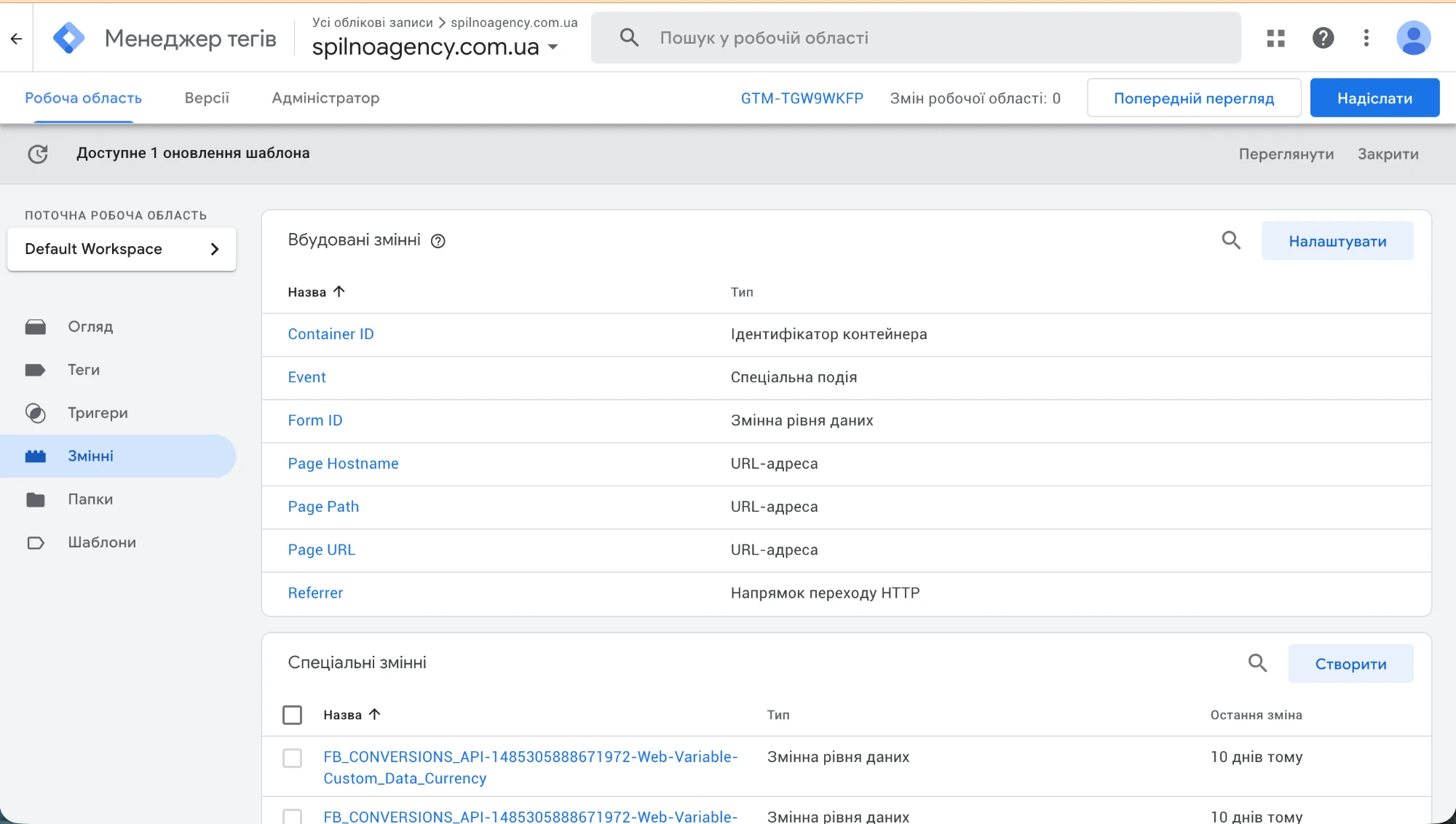
Task: Search built-in variables with magnifier icon
Action: [x=1230, y=240]
